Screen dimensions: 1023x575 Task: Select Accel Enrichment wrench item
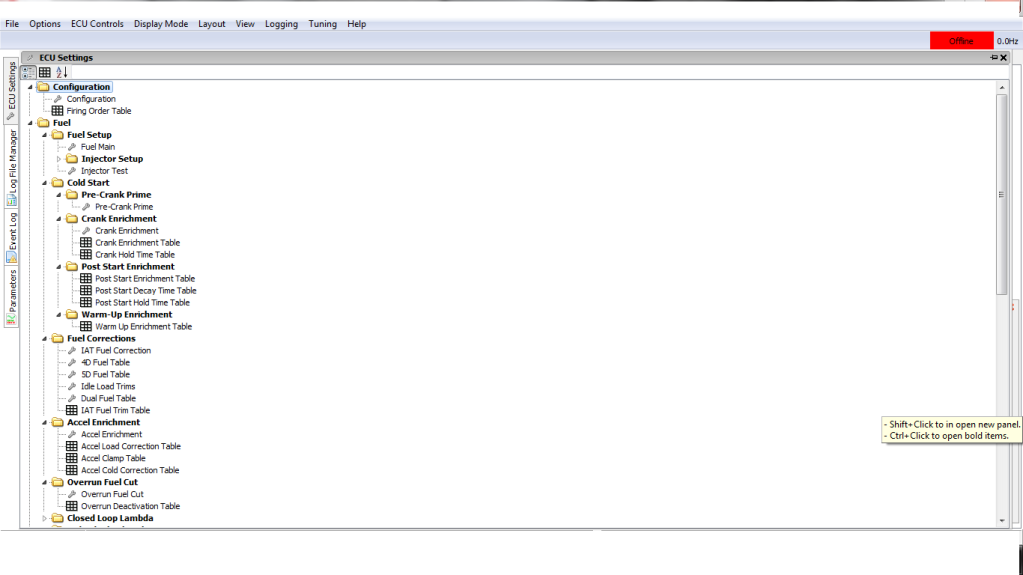(111, 434)
